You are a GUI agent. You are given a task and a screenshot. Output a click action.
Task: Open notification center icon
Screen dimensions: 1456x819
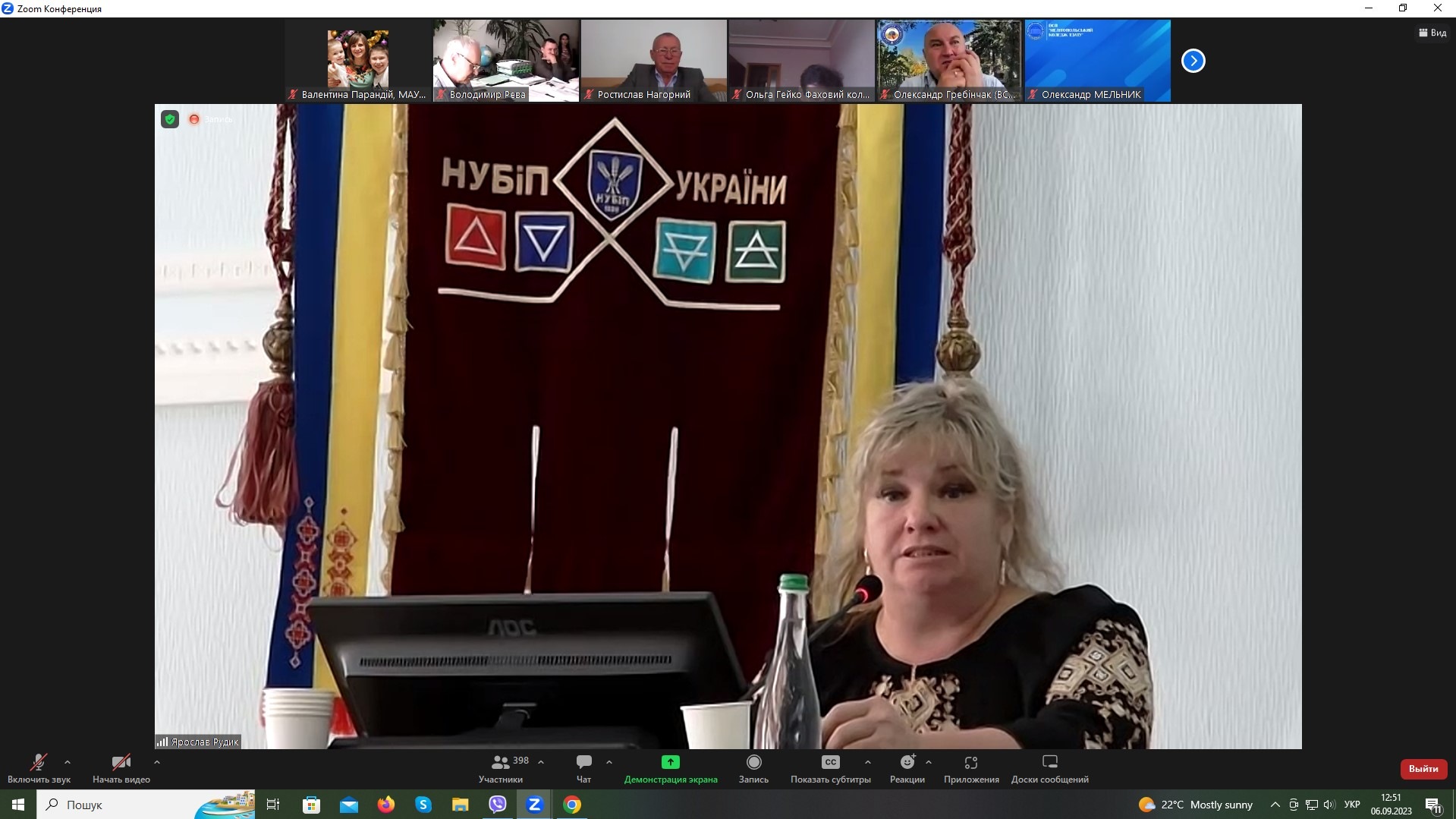tap(1433, 805)
